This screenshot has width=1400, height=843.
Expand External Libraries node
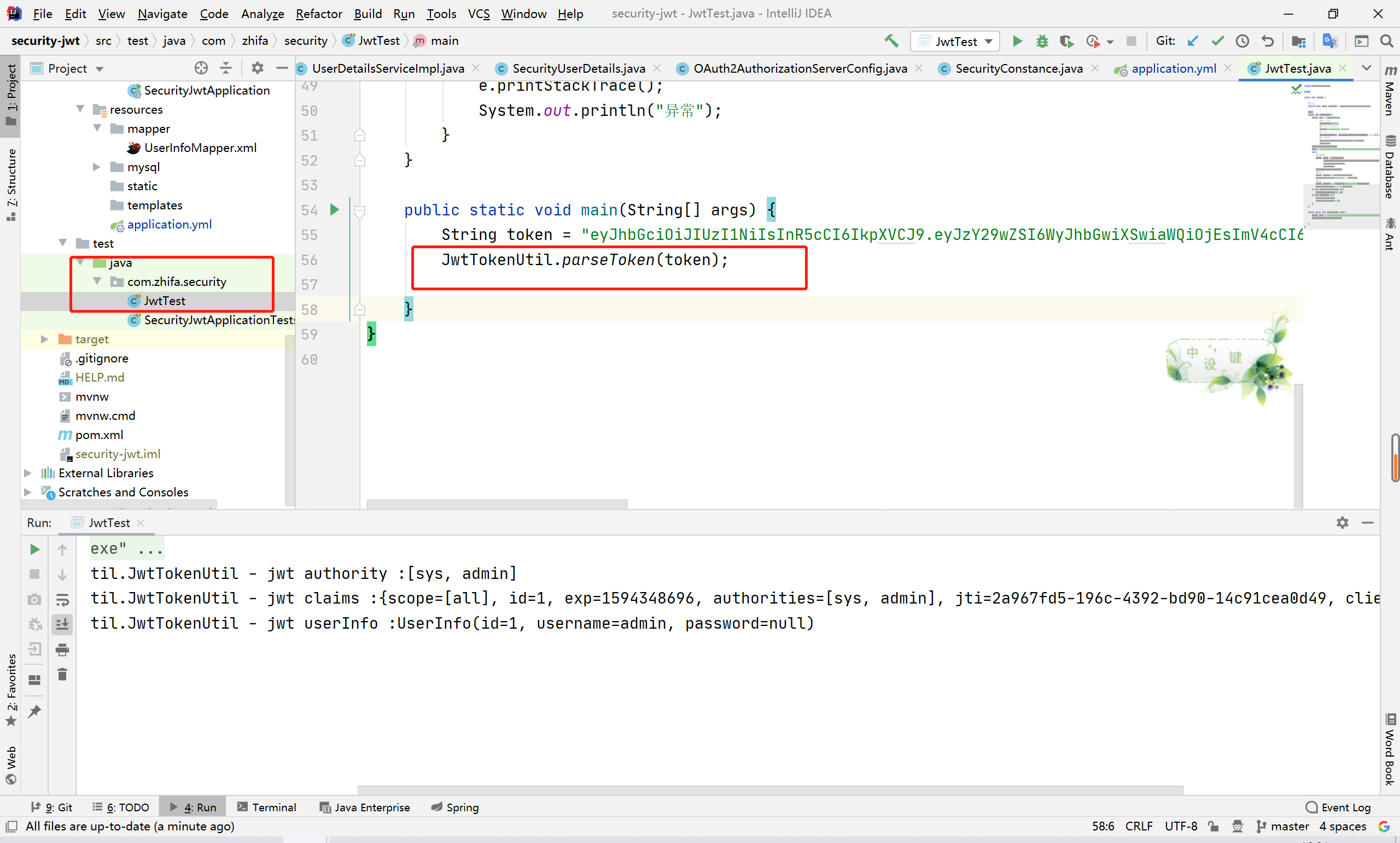pyautogui.click(x=27, y=473)
